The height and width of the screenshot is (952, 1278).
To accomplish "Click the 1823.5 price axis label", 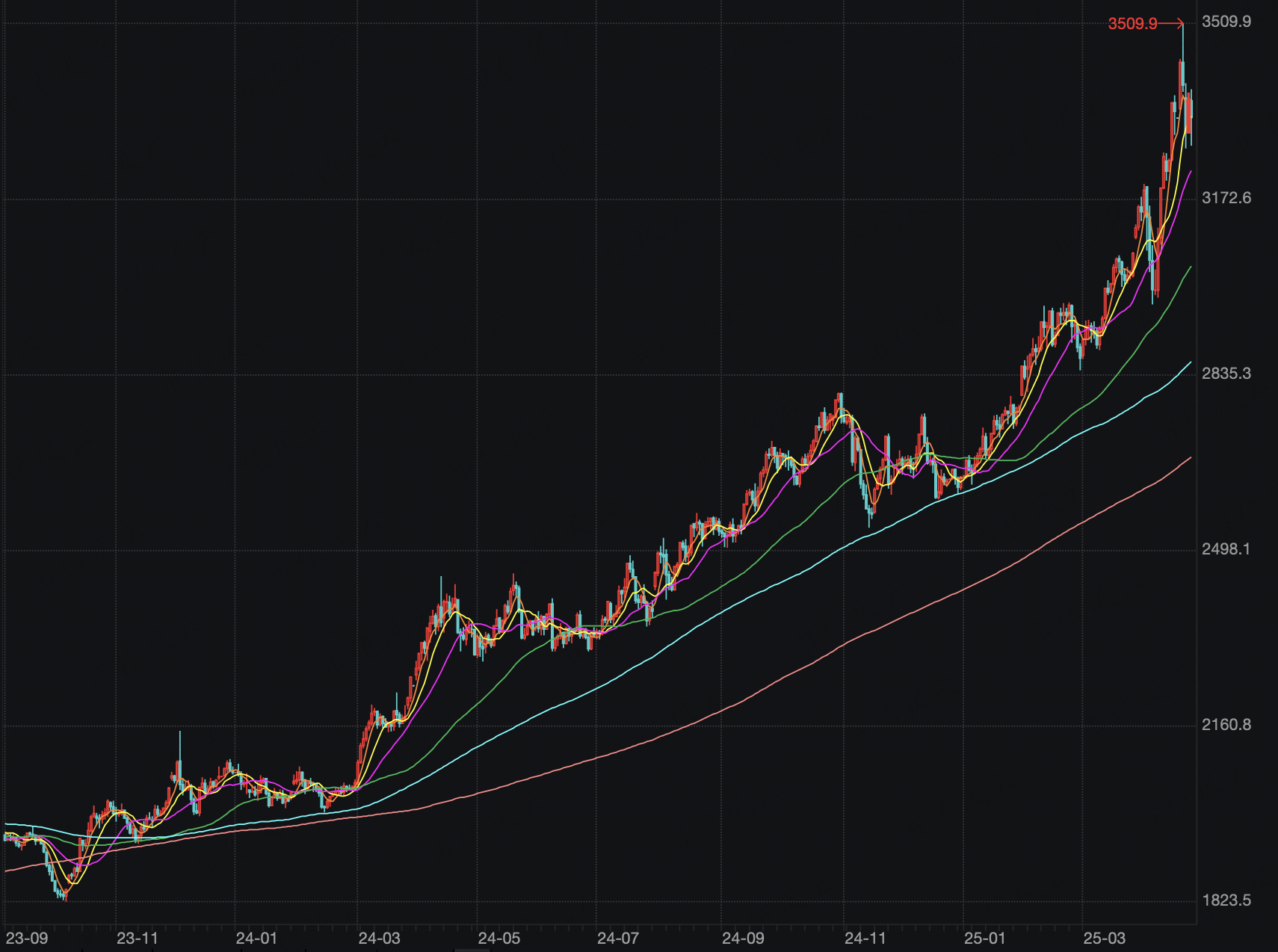I will pyautogui.click(x=1226, y=900).
